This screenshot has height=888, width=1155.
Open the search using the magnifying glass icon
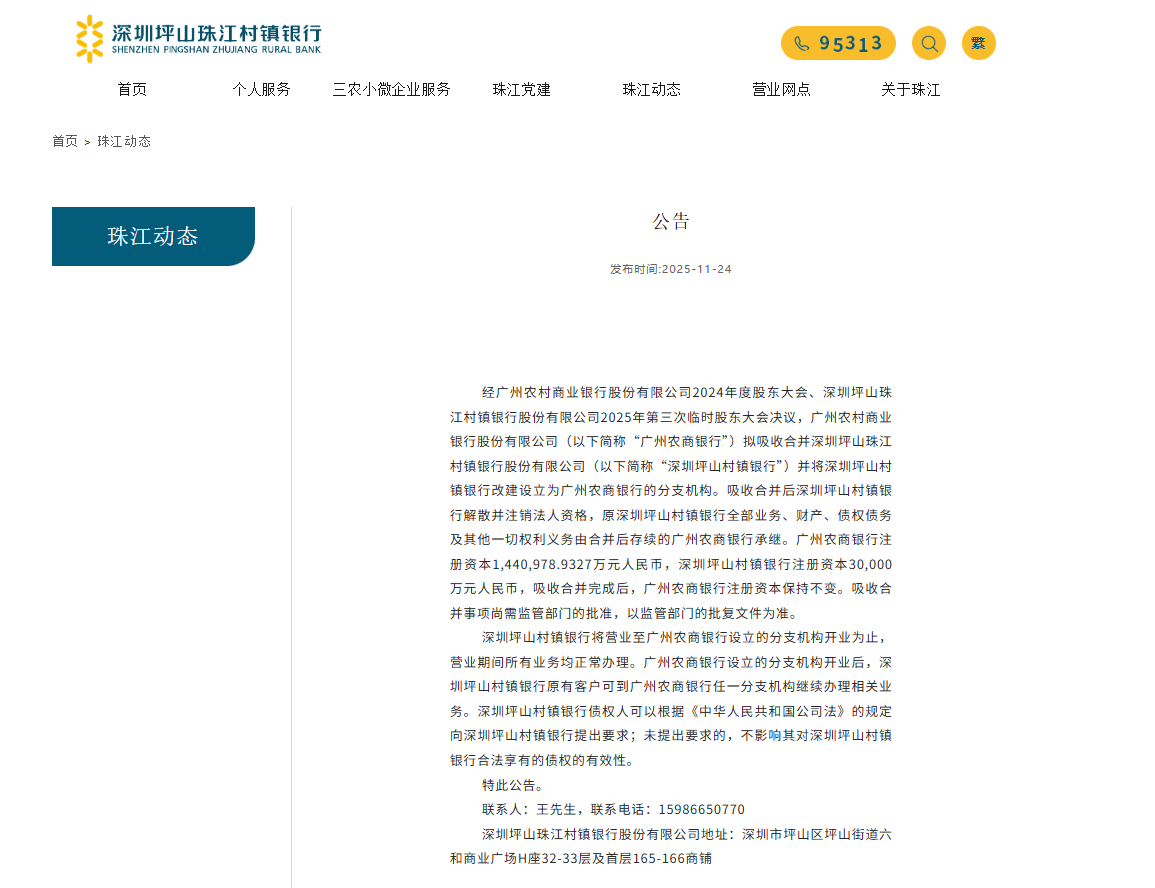928,43
